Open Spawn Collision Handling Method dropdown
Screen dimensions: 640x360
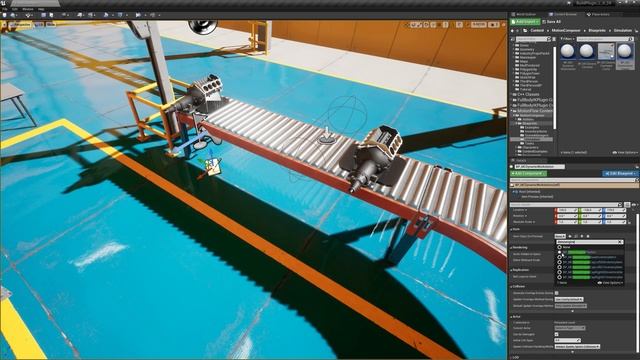pos(577,347)
